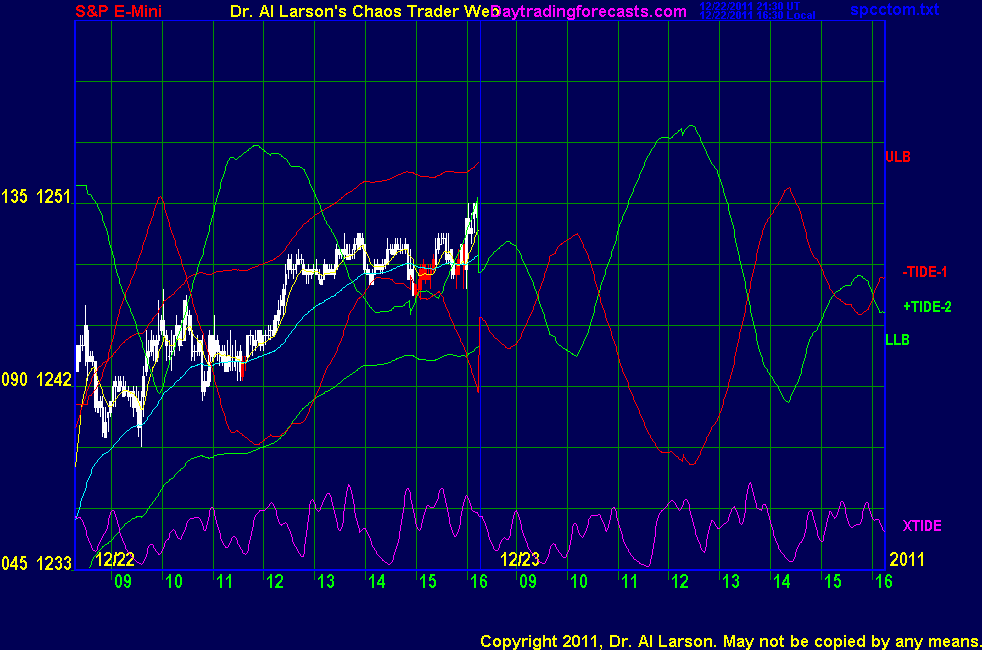Click the "11" hour label of the 12/22 session
982x650 pixels.
click(x=224, y=582)
